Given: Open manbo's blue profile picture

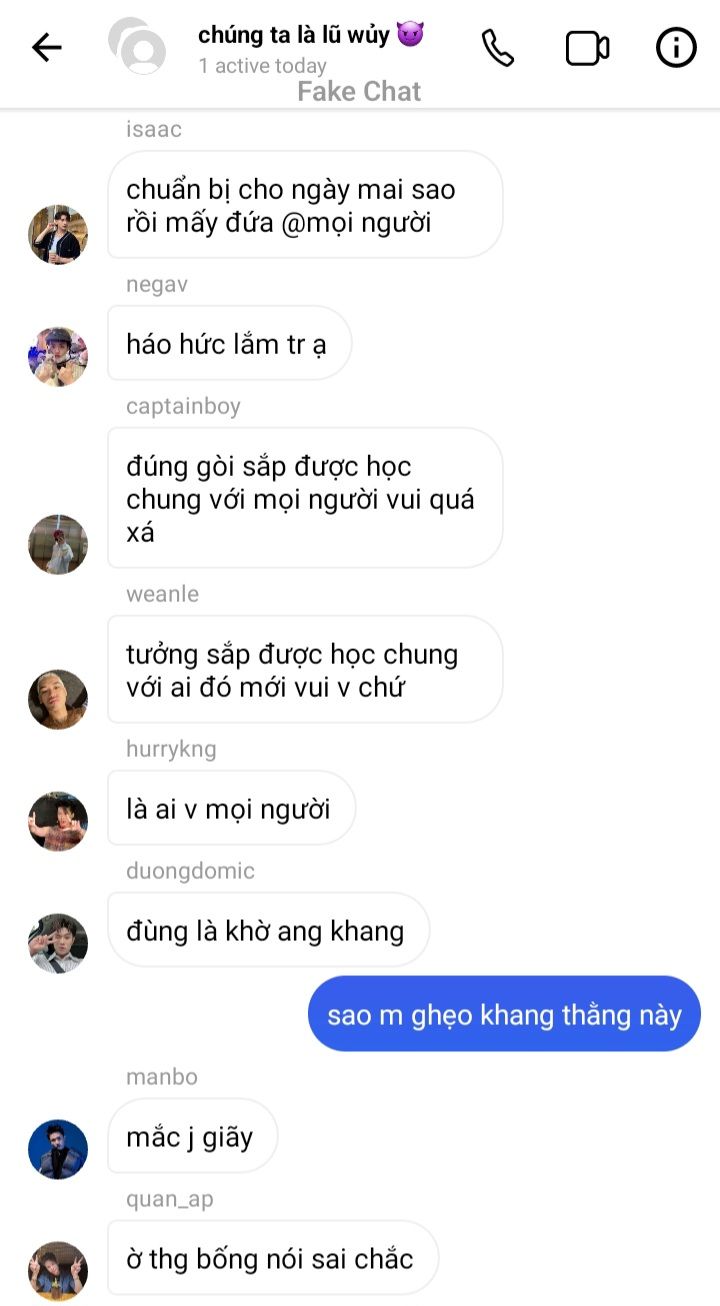Looking at the screenshot, I should 58,1150.
